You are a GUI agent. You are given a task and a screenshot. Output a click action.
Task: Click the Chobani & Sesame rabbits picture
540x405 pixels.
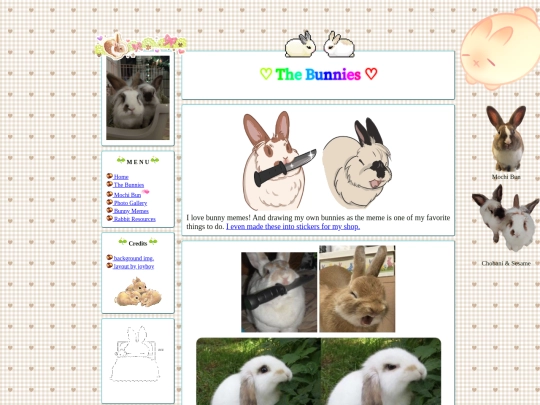(x=506, y=218)
